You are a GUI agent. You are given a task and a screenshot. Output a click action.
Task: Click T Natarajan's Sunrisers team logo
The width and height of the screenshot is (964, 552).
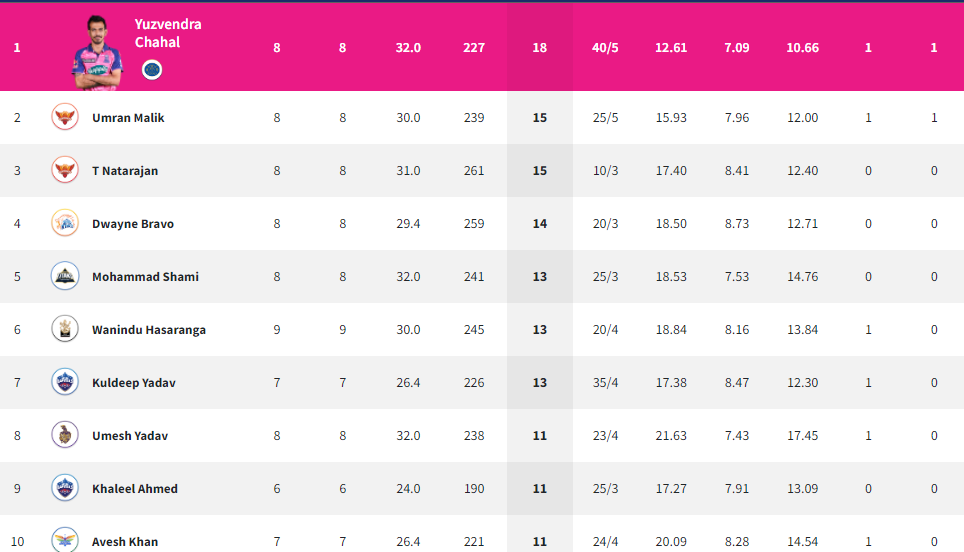click(x=65, y=170)
